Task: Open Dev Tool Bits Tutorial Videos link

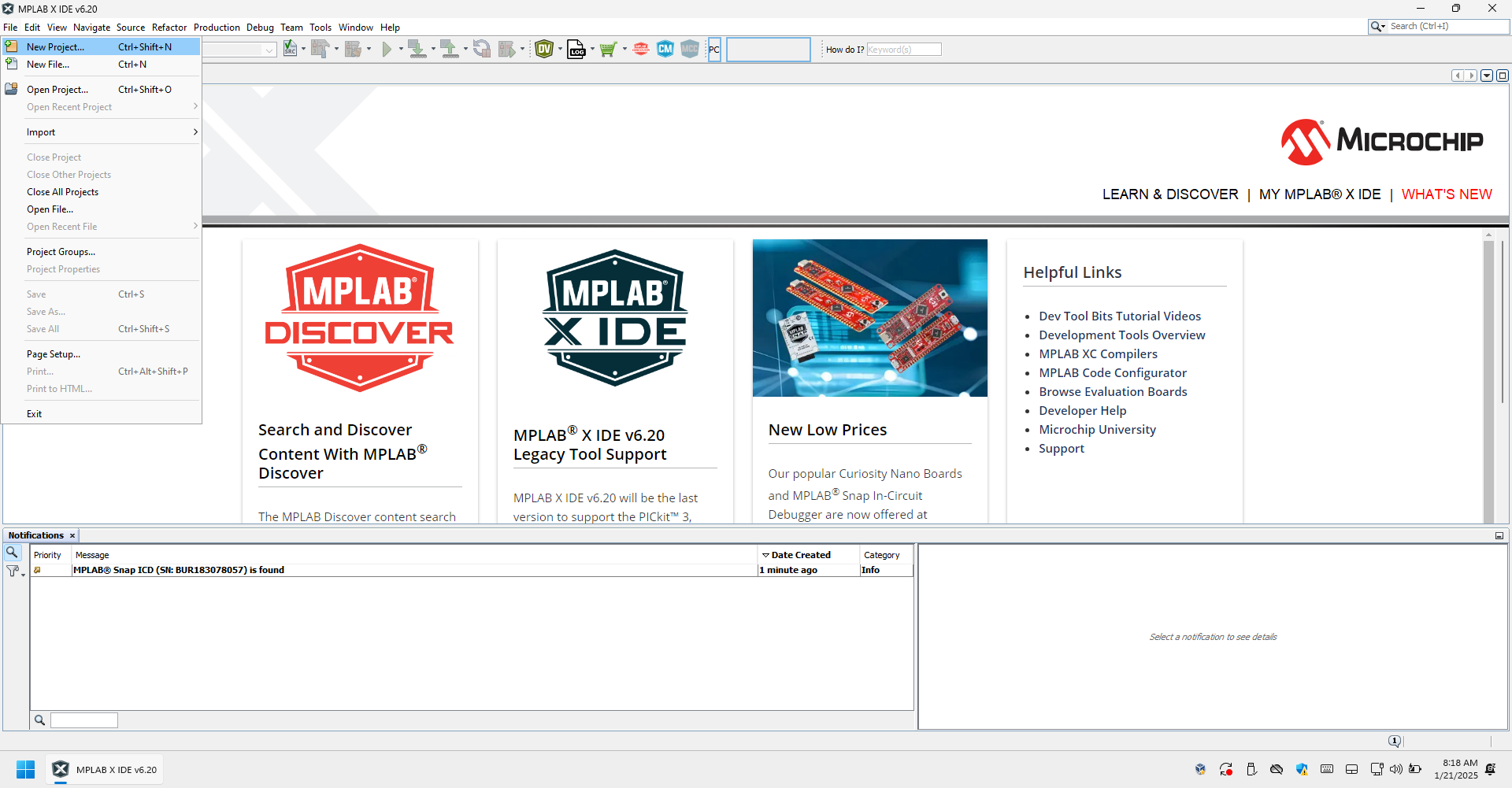Action: pyautogui.click(x=1120, y=316)
